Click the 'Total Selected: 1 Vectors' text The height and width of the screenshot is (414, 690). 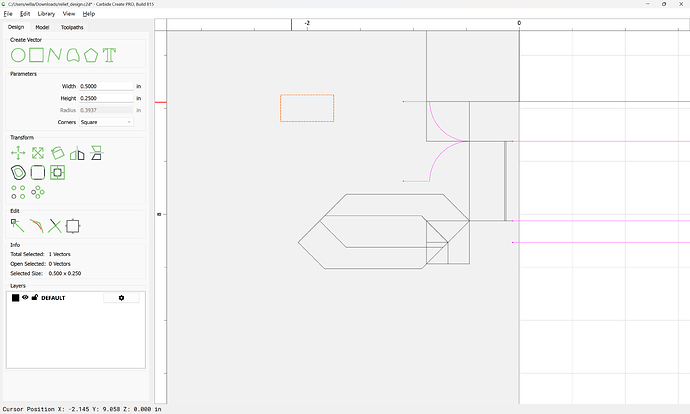tap(40, 254)
